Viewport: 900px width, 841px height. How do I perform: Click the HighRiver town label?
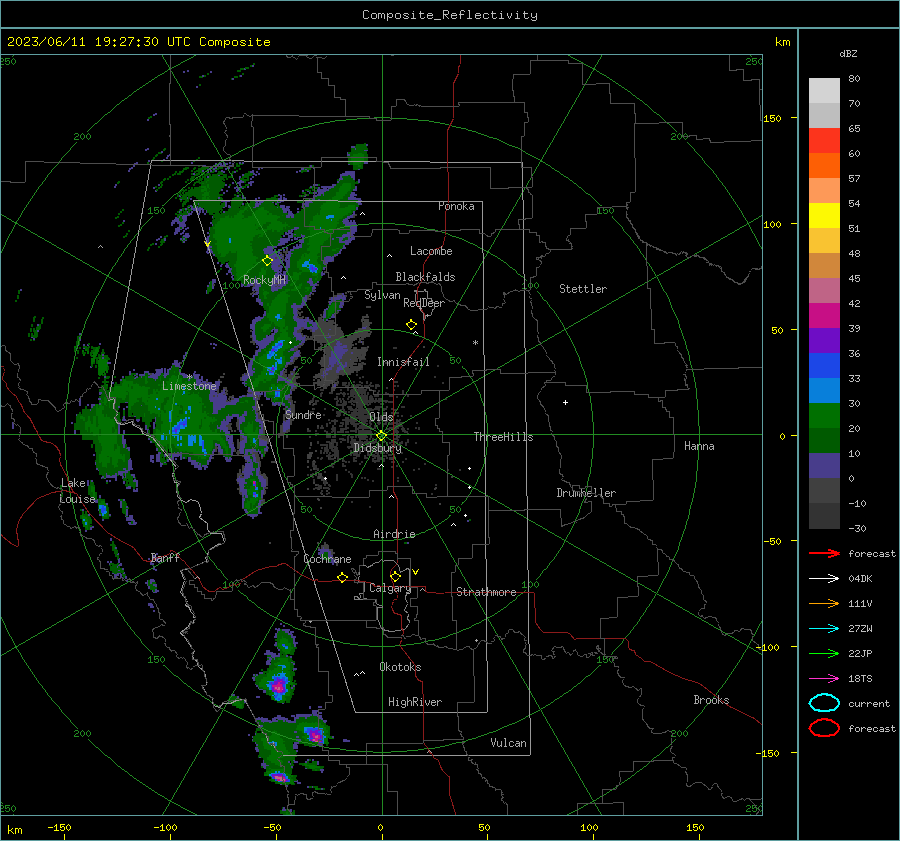point(415,702)
